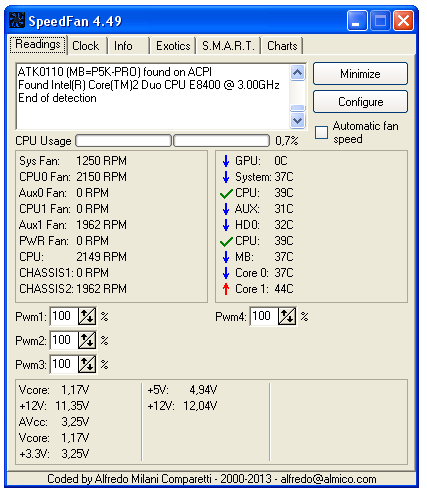Image resolution: width=427 pixels, height=491 pixels.
Task: Maximize the SpeedFan window
Action: tap(380, 21)
